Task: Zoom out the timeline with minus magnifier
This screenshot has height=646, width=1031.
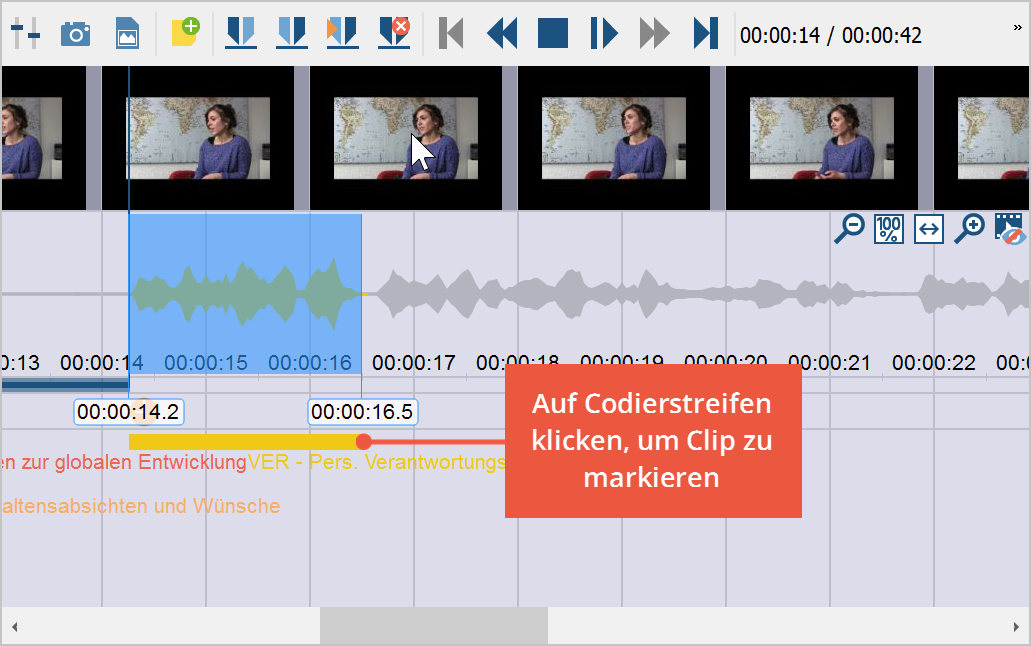Action: 849,229
